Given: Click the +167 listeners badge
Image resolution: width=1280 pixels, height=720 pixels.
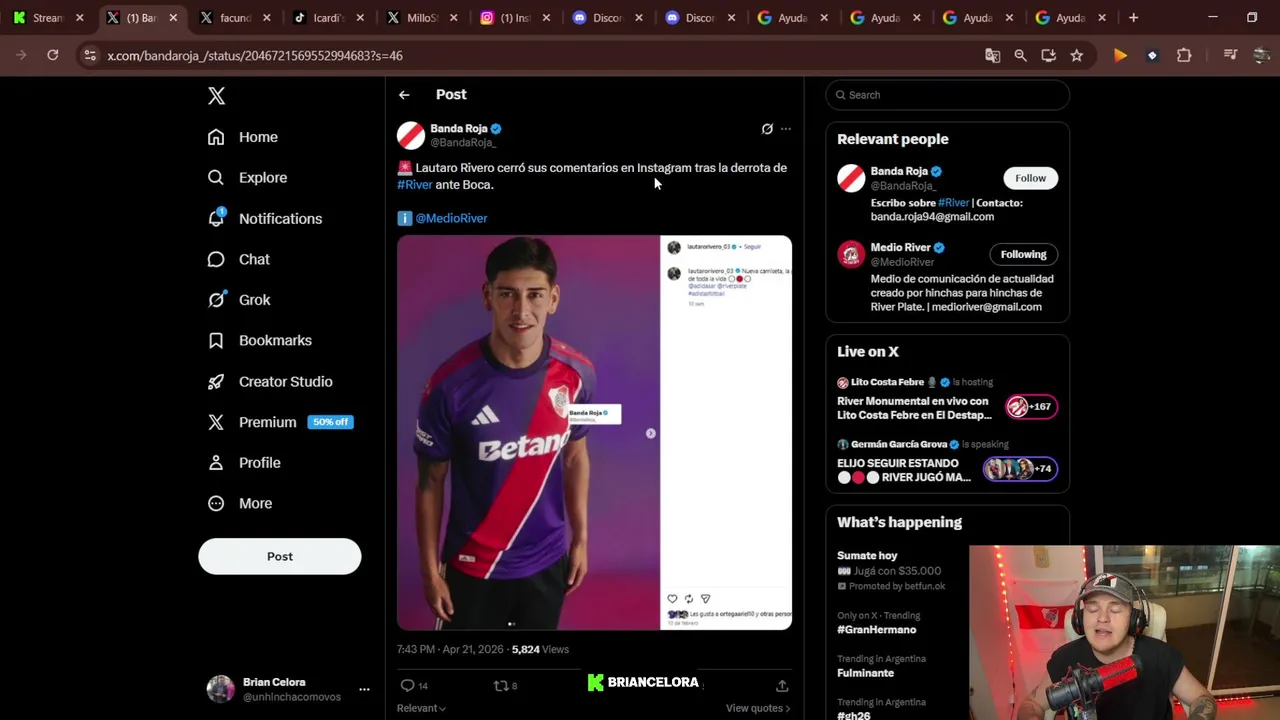Looking at the screenshot, I should coord(1031,407).
